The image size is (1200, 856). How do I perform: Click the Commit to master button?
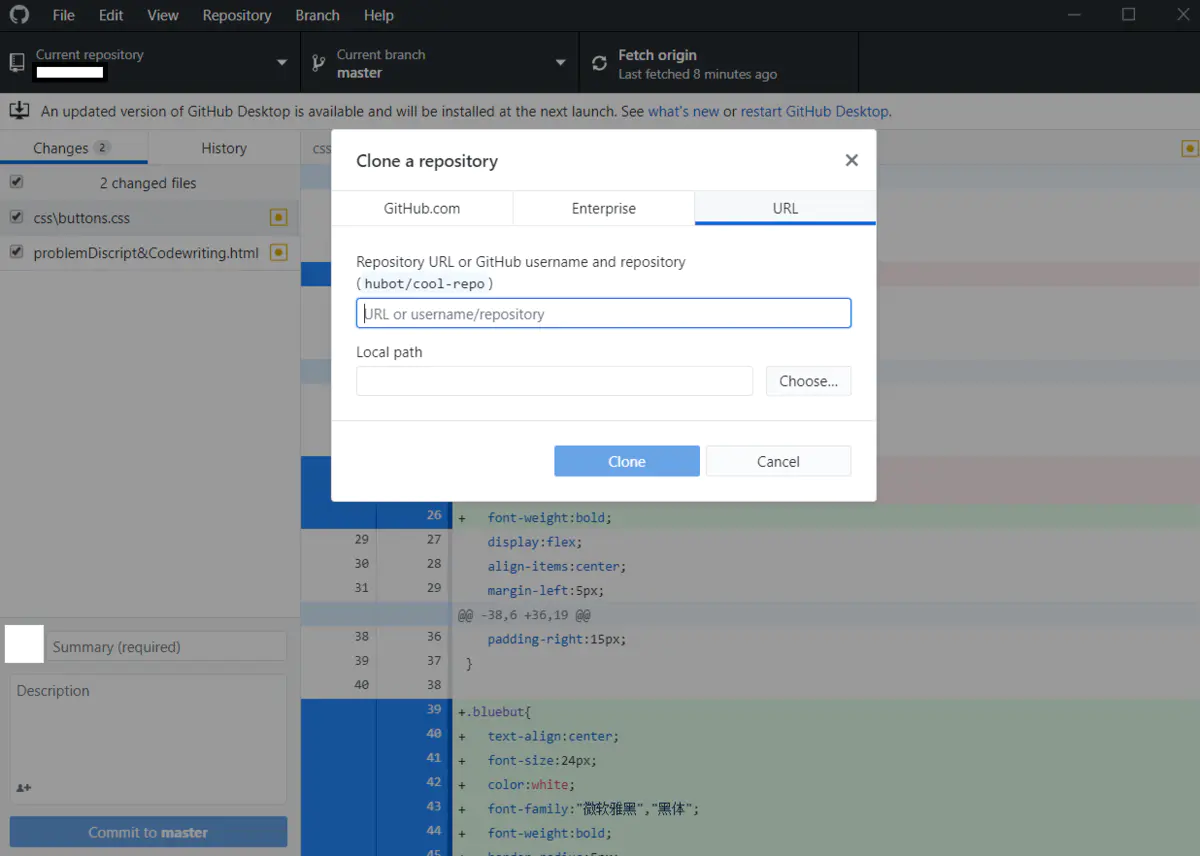point(148,832)
